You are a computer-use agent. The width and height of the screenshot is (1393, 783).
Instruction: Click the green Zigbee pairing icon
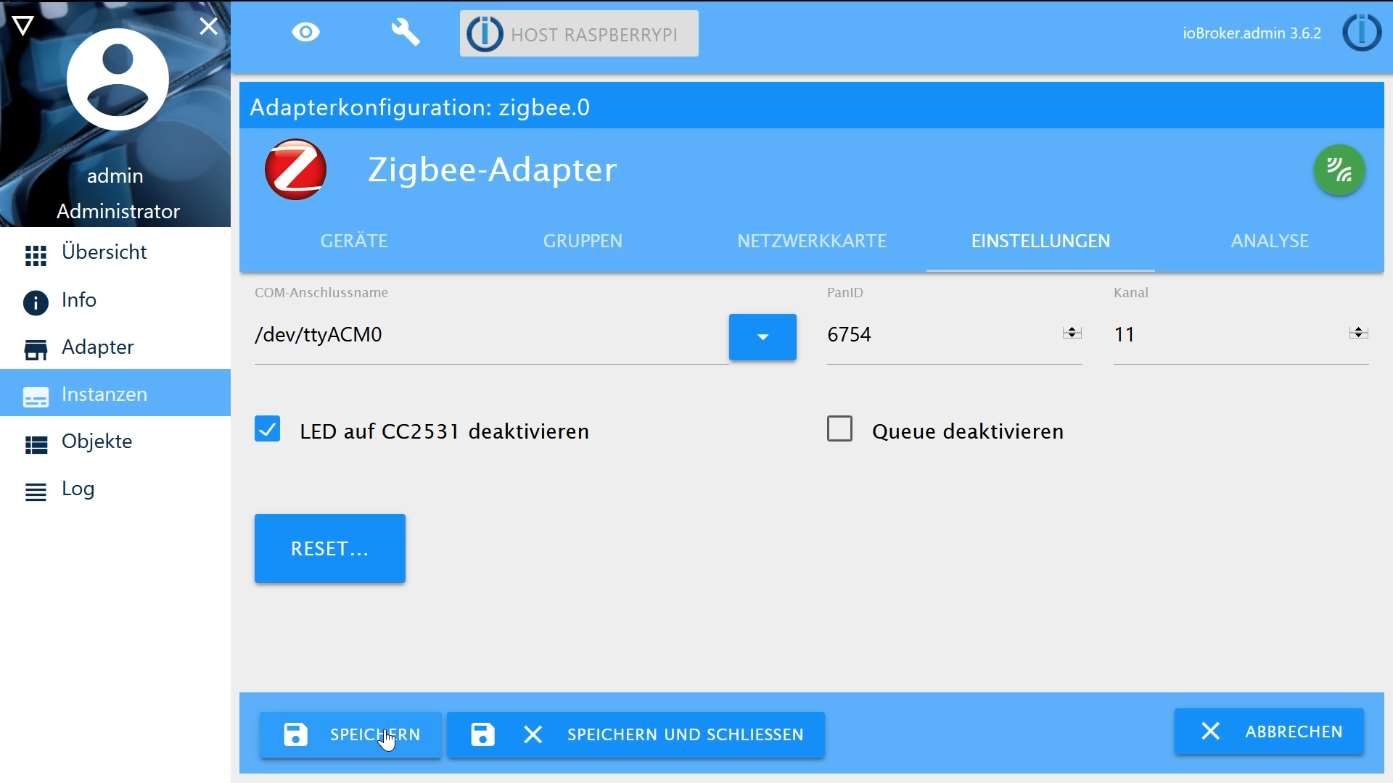[x=1339, y=170]
